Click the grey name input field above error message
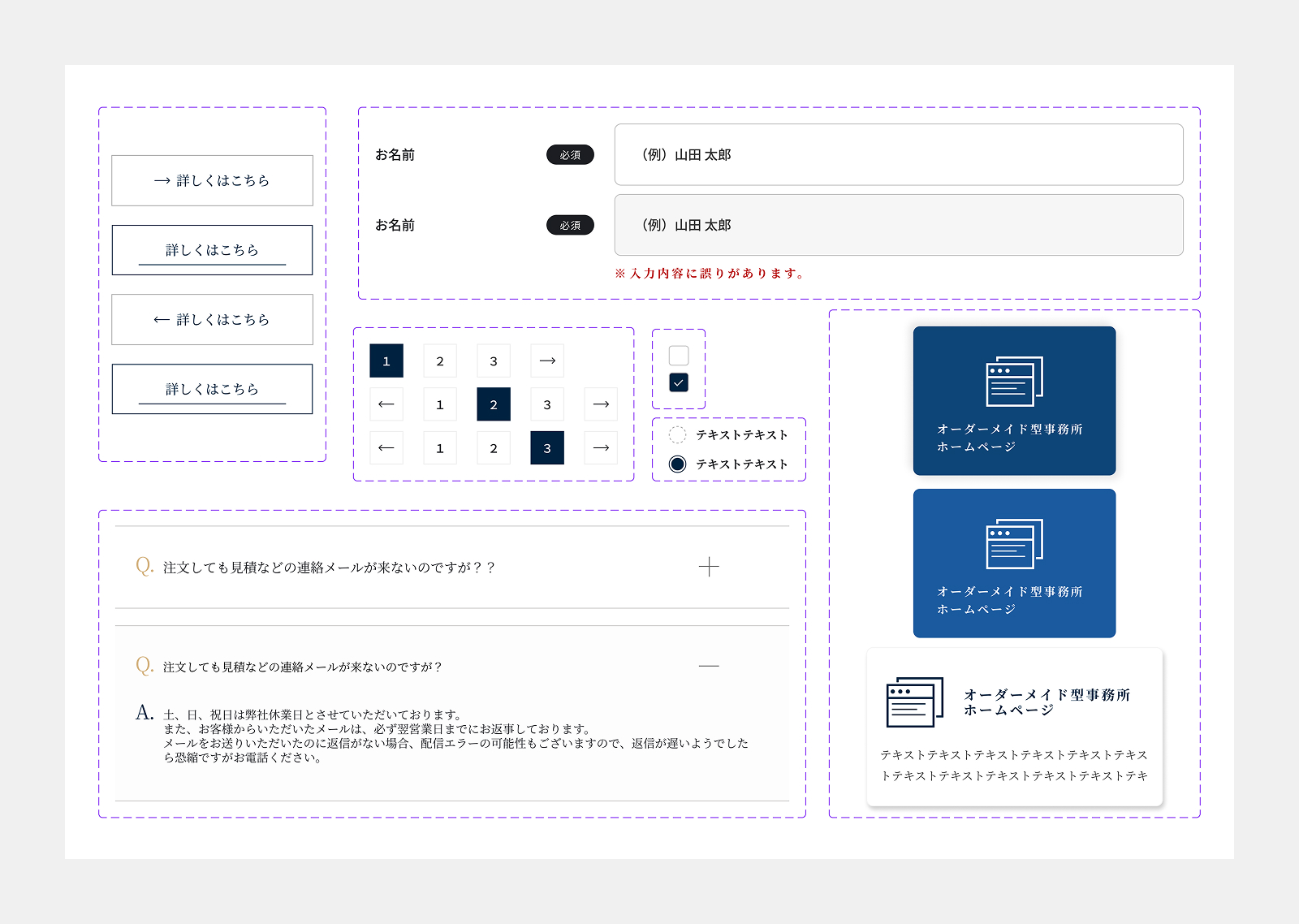Image resolution: width=1299 pixels, height=924 pixels. (899, 225)
